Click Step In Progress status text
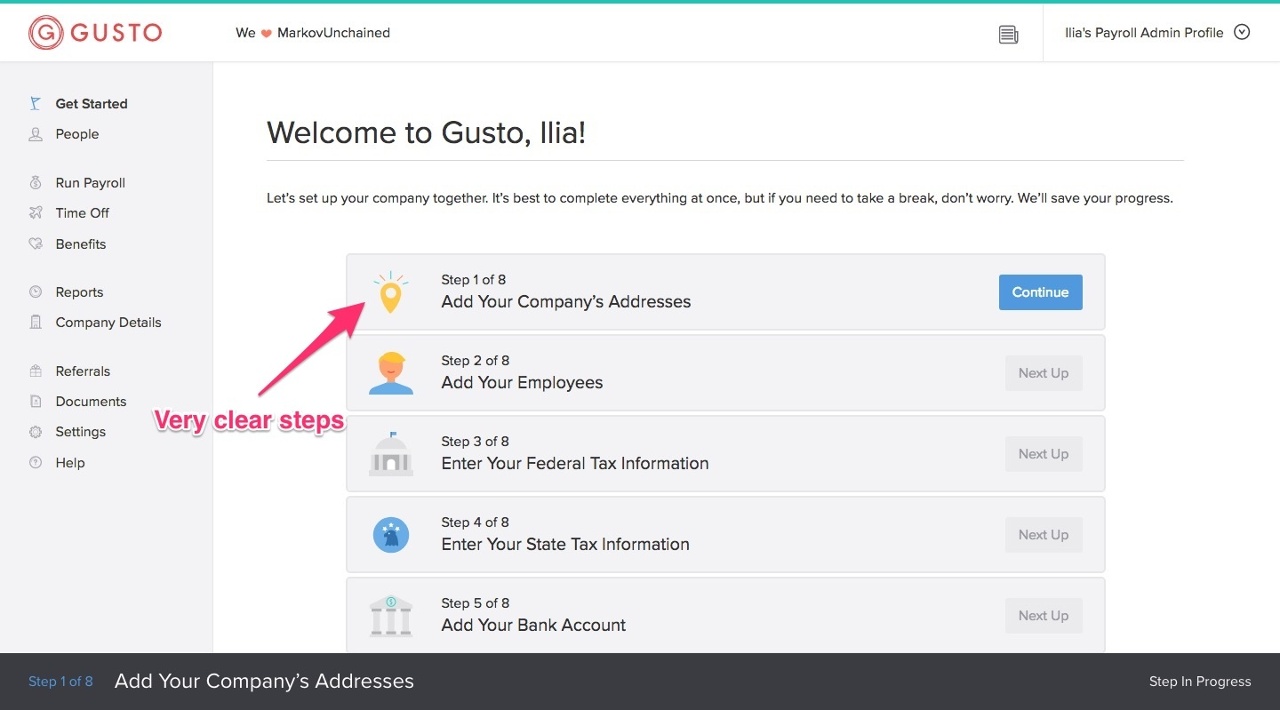 1200,681
